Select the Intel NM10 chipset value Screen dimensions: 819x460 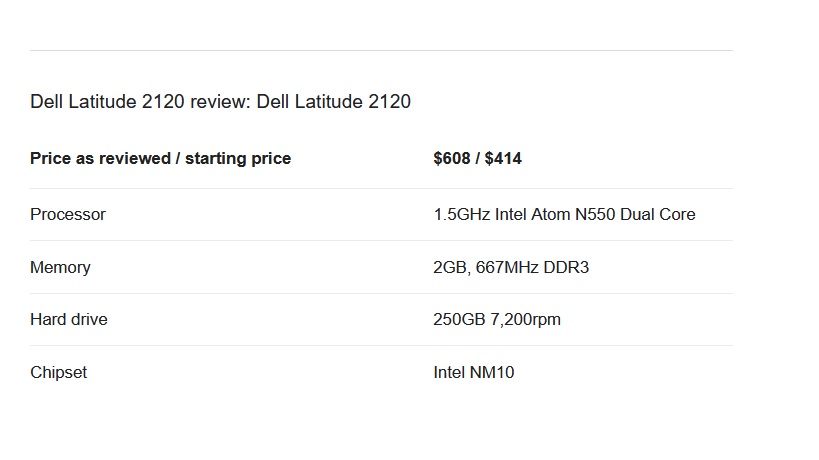tap(474, 372)
